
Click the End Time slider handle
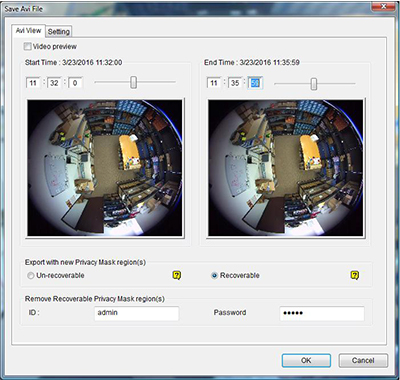314,83
